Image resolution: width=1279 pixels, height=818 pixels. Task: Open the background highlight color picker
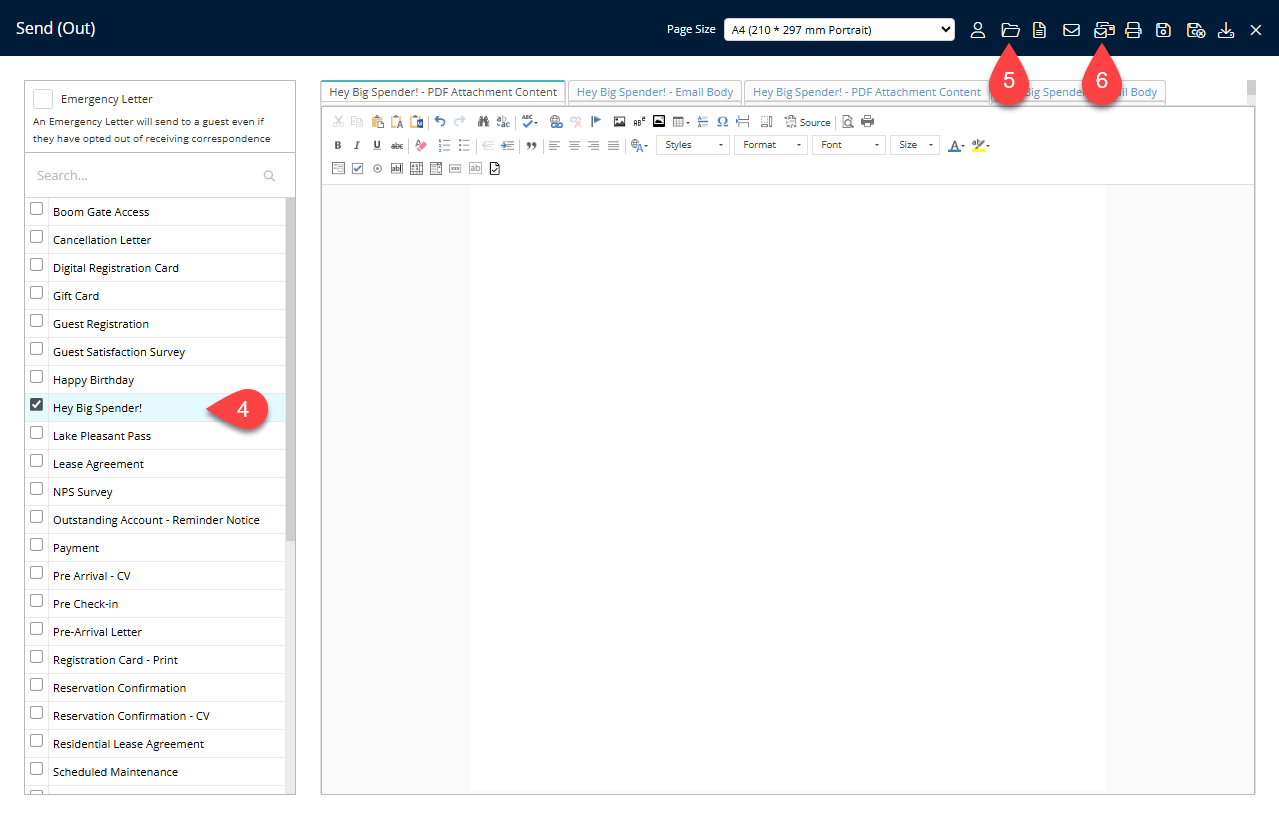click(980, 145)
